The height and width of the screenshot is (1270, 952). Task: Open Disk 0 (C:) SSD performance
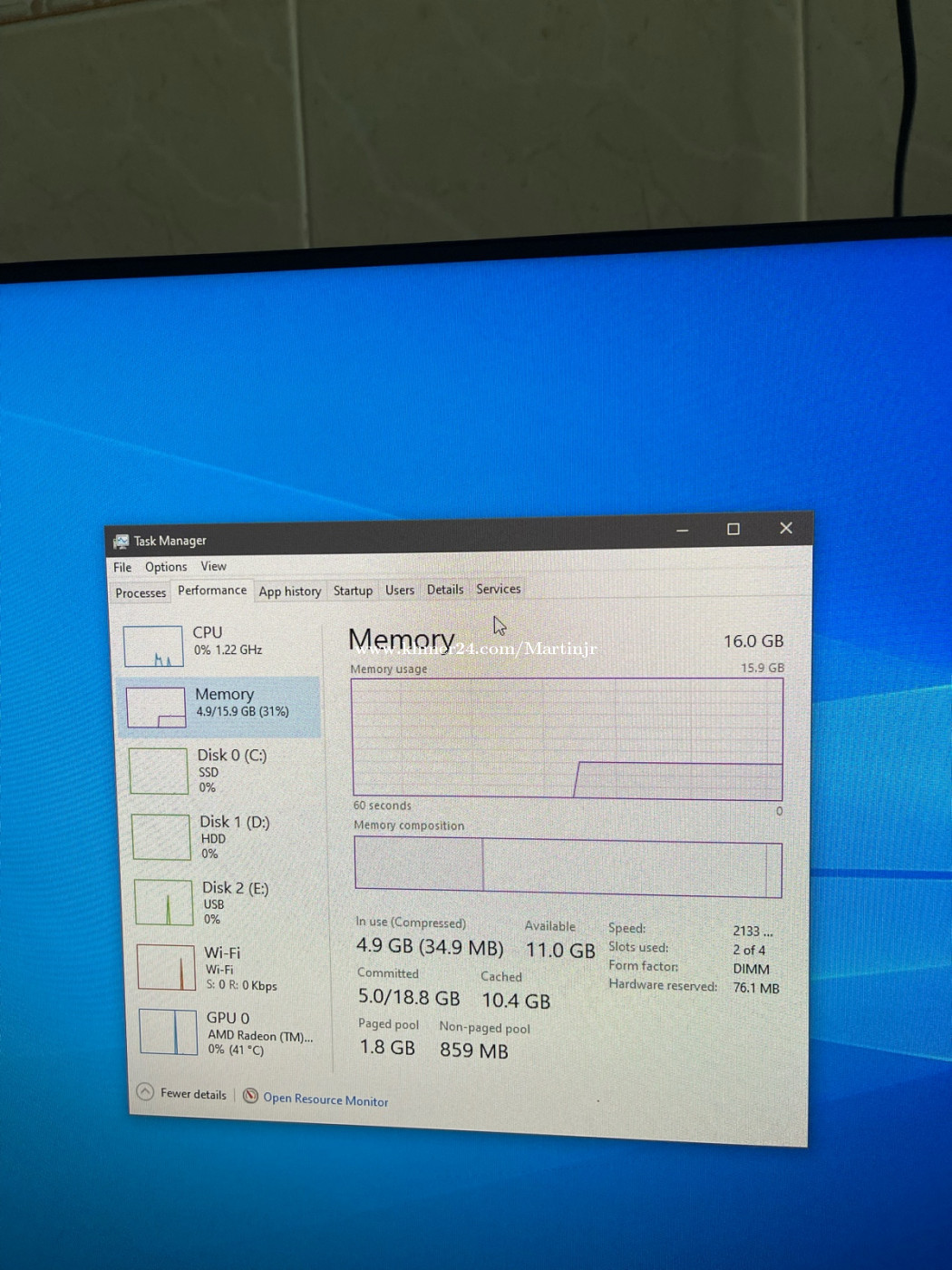tap(231, 769)
